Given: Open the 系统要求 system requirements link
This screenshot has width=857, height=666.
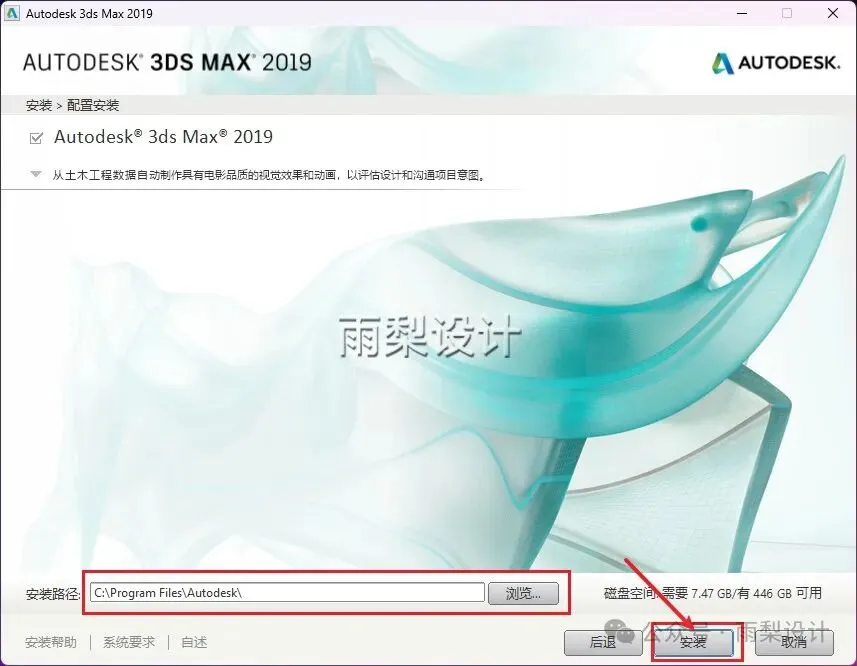Looking at the screenshot, I should tap(129, 642).
